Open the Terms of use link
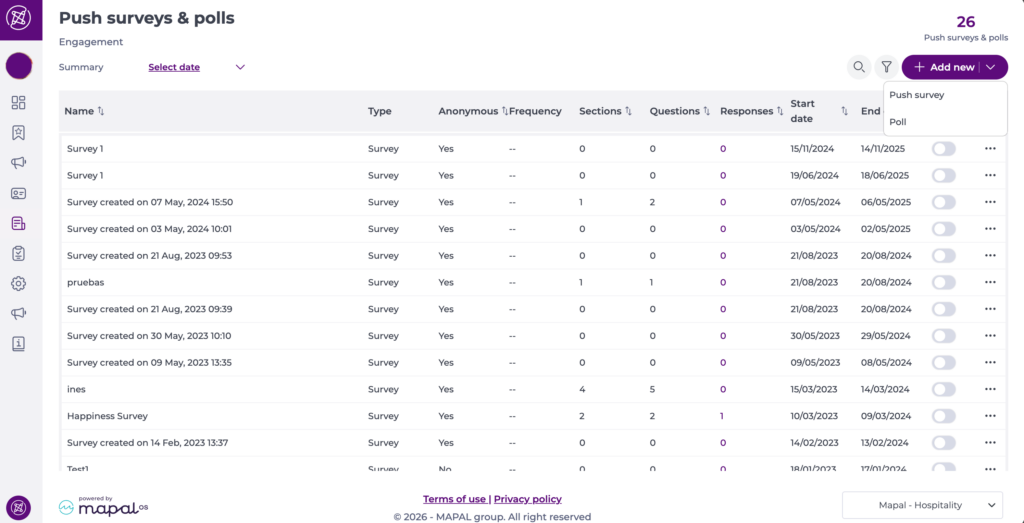Image resolution: width=1024 pixels, height=523 pixels. tap(454, 499)
